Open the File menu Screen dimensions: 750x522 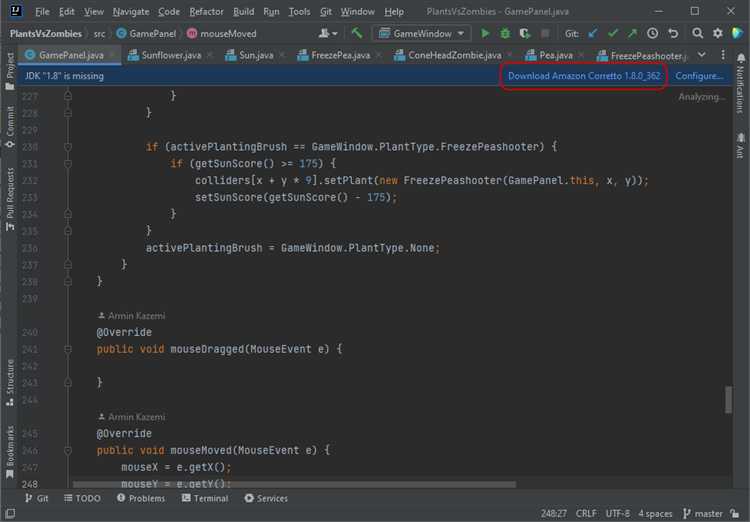click(42, 11)
